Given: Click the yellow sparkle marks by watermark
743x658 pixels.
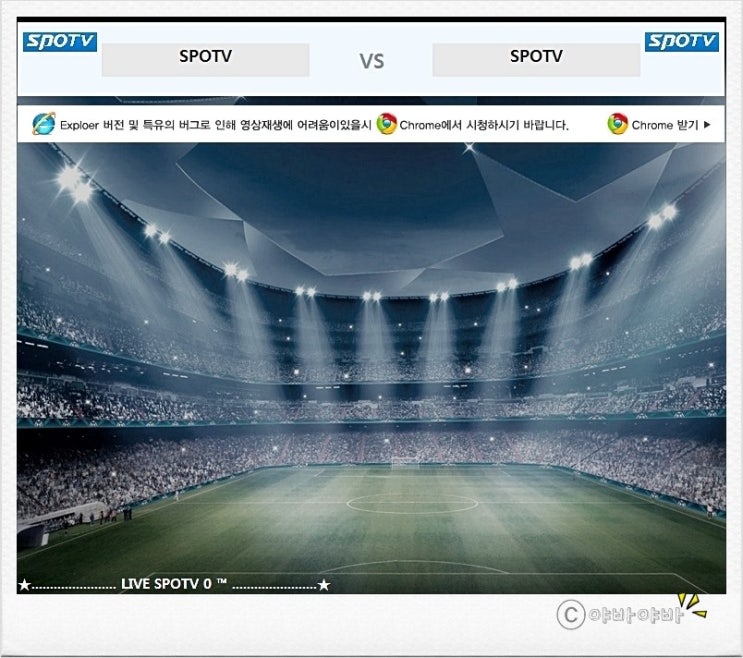Looking at the screenshot, I should 692,605.
